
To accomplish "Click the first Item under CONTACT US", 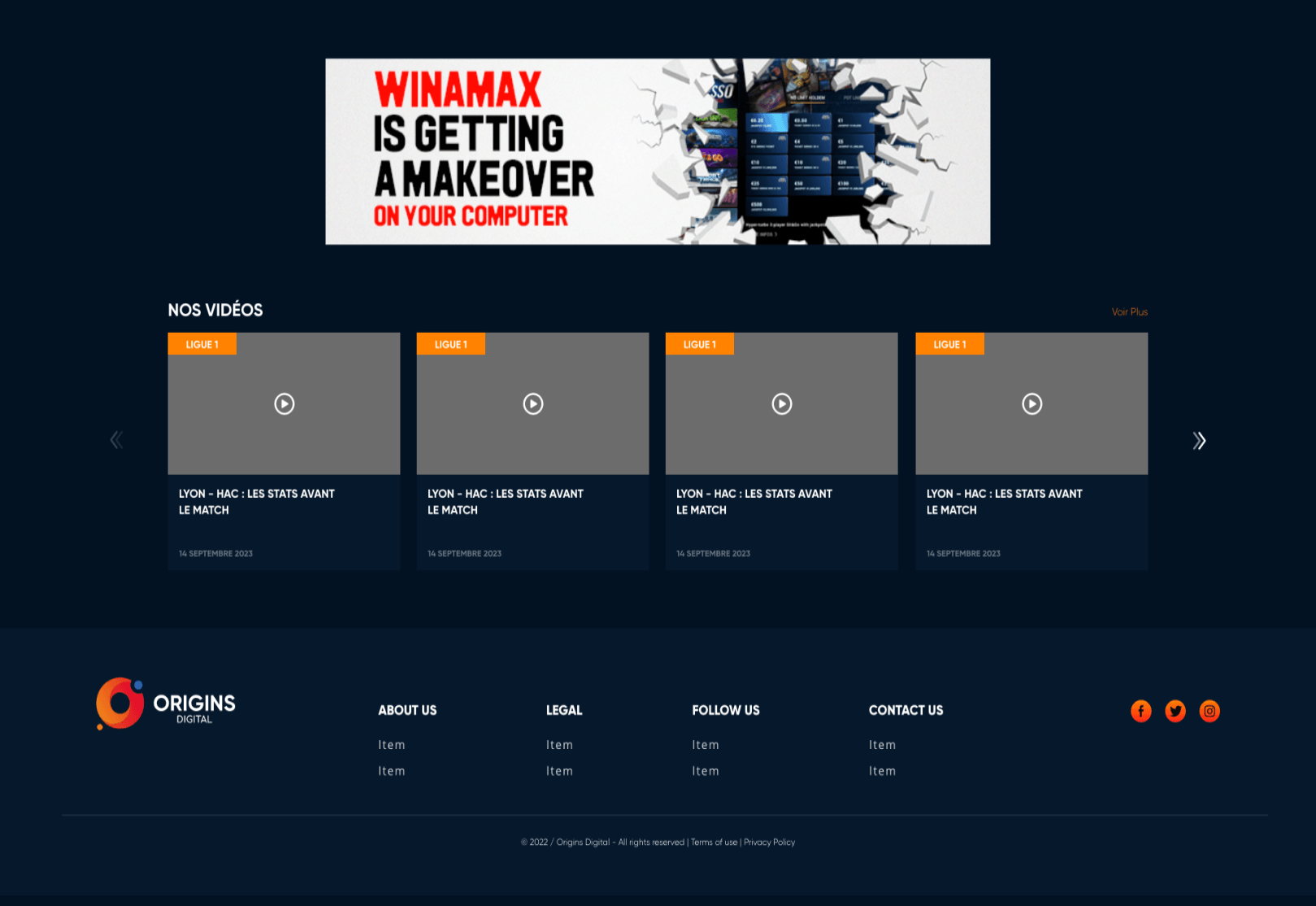I will pos(882,744).
